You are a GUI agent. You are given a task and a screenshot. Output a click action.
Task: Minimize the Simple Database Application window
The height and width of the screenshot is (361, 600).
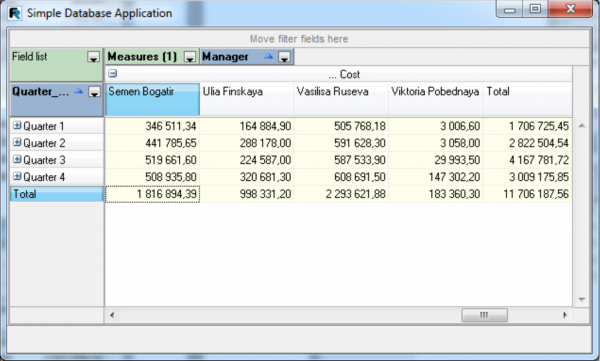(x=510, y=9)
